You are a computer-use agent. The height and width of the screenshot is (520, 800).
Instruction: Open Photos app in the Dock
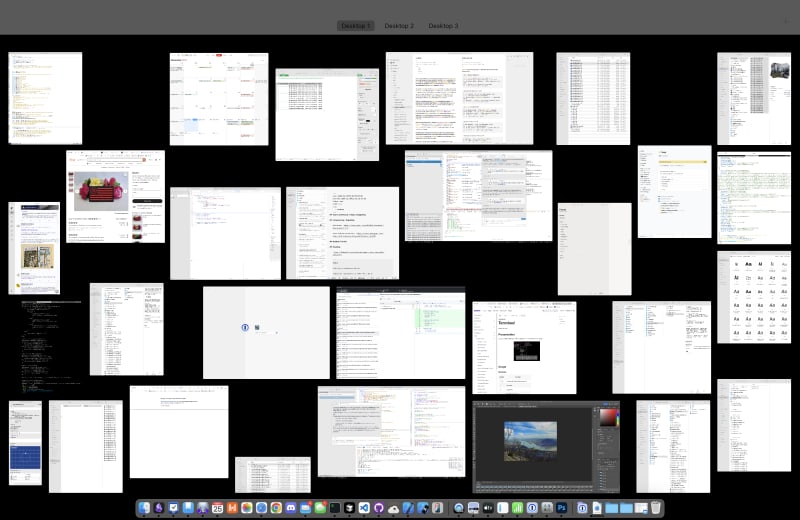[247, 508]
